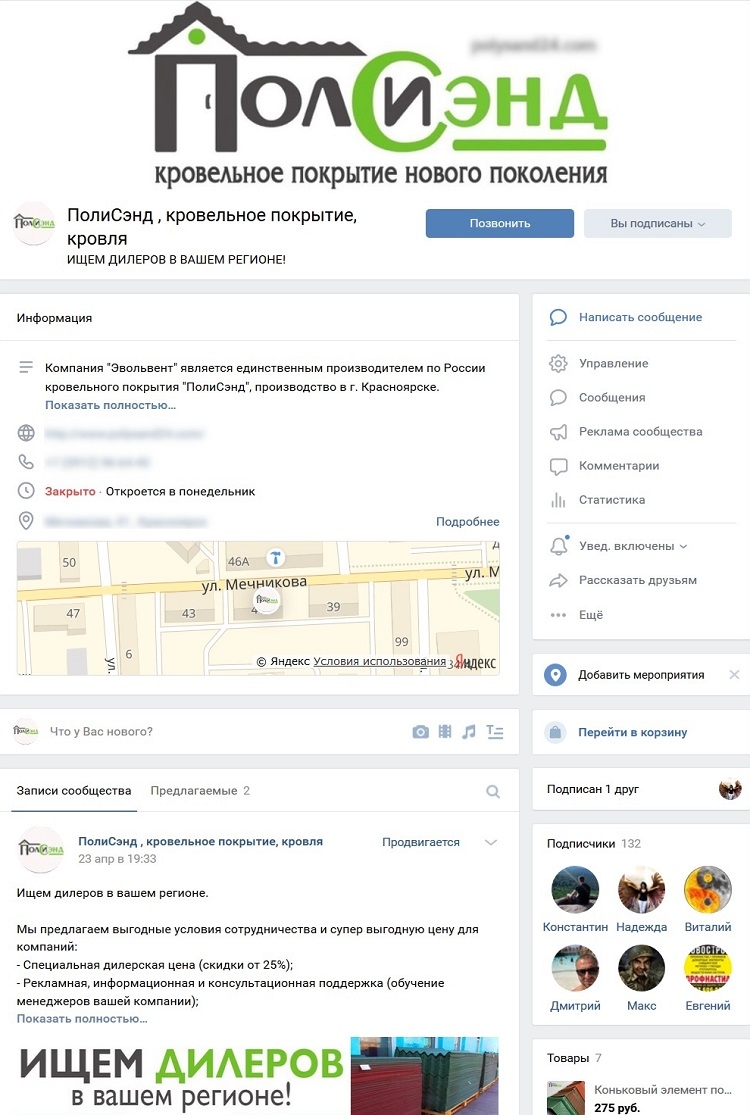This screenshot has width=750, height=1115.
Task: Create an article with the text icon
Action: pos(495,732)
